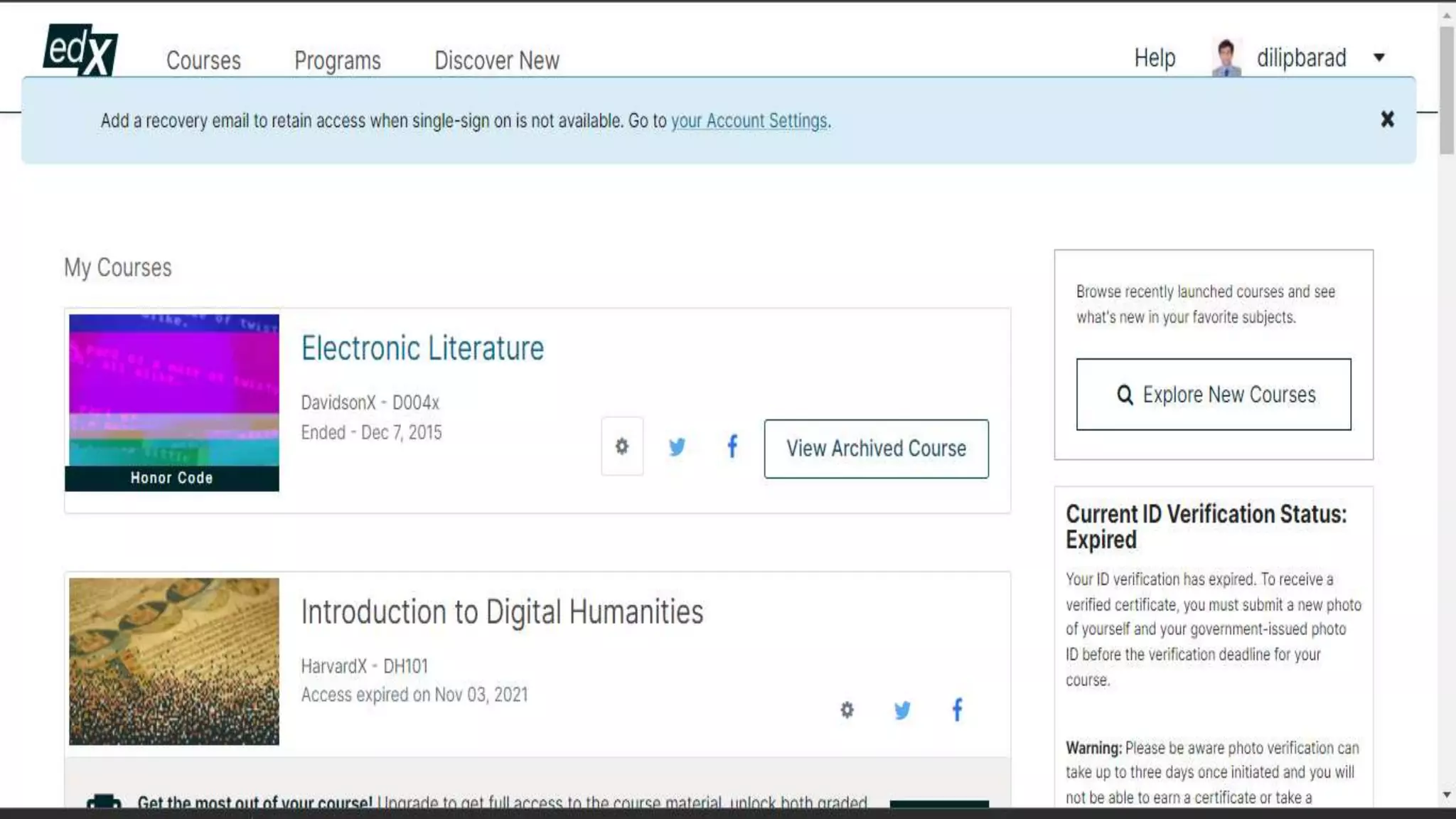The width and height of the screenshot is (1456, 819).
Task: Go to Discover New
Action: tap(497, 60)
